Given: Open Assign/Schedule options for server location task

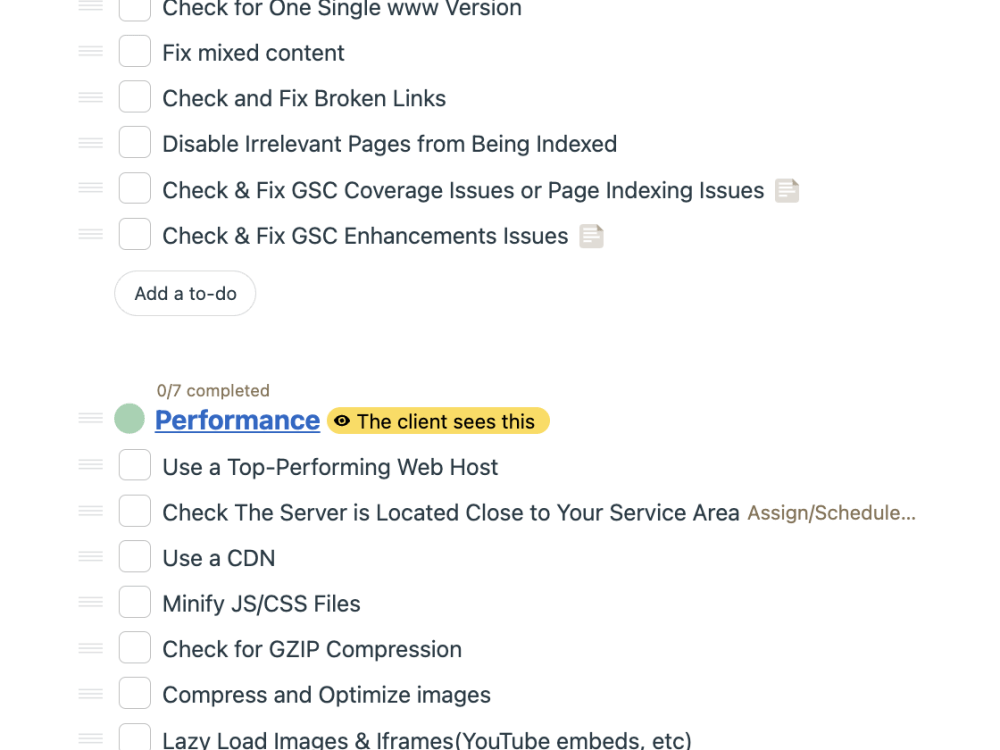Looking at the screenshot, I should (832, 513).
